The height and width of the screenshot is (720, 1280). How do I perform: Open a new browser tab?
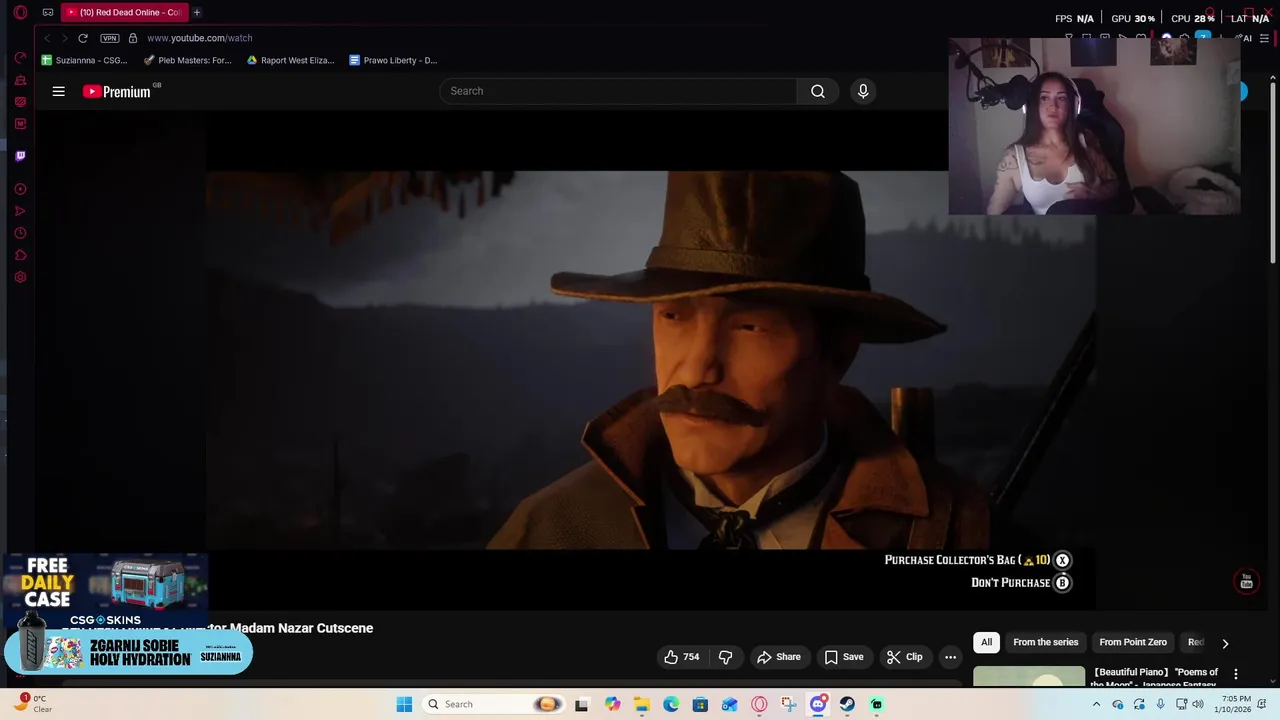point(197,12)
